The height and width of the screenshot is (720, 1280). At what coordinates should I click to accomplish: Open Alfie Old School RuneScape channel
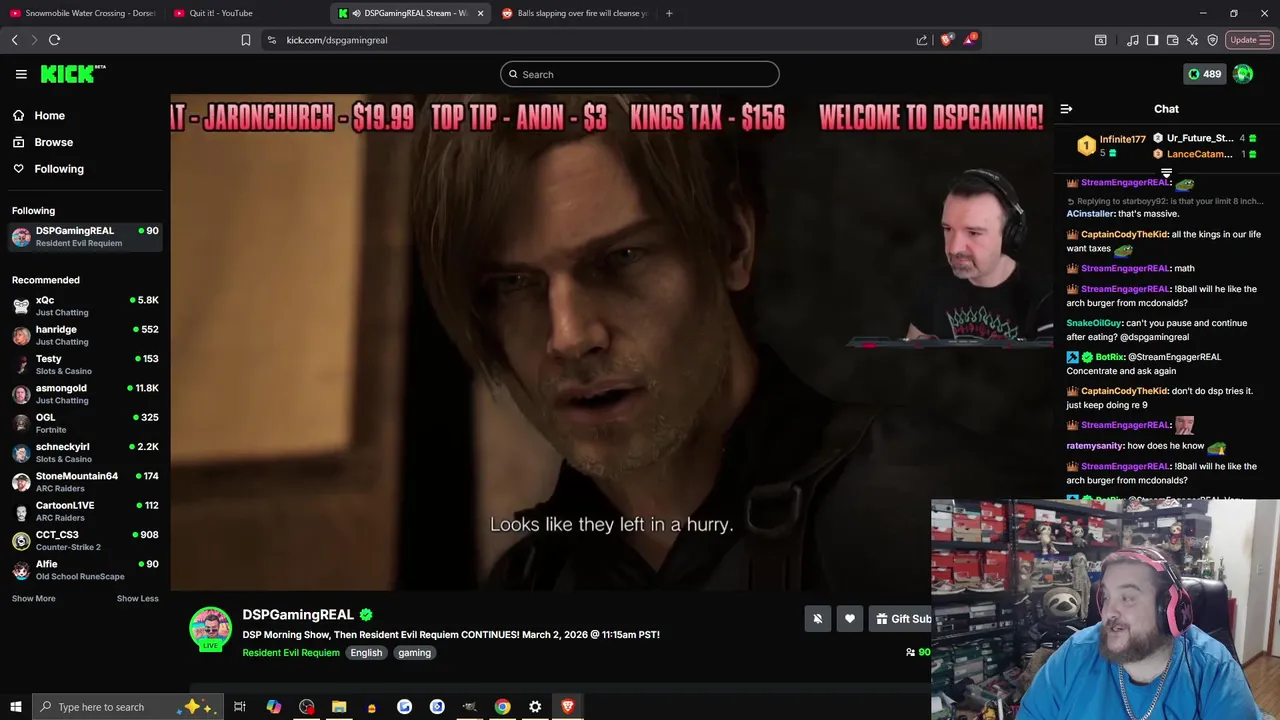click(x=85, y=570)
